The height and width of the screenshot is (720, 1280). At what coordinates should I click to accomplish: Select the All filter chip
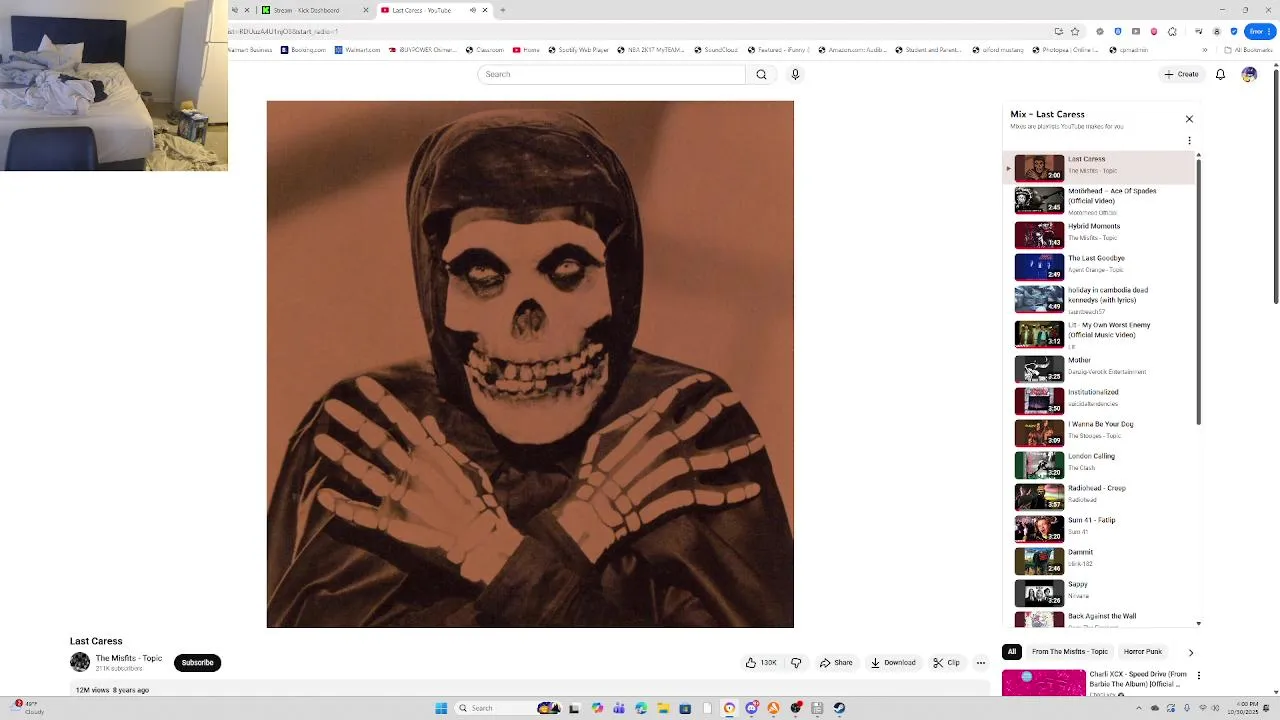pyautogui.click(x=1012, y=652)
